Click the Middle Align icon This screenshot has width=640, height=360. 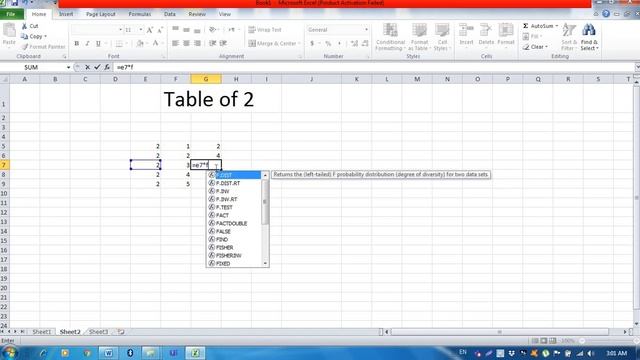[186, 29]
